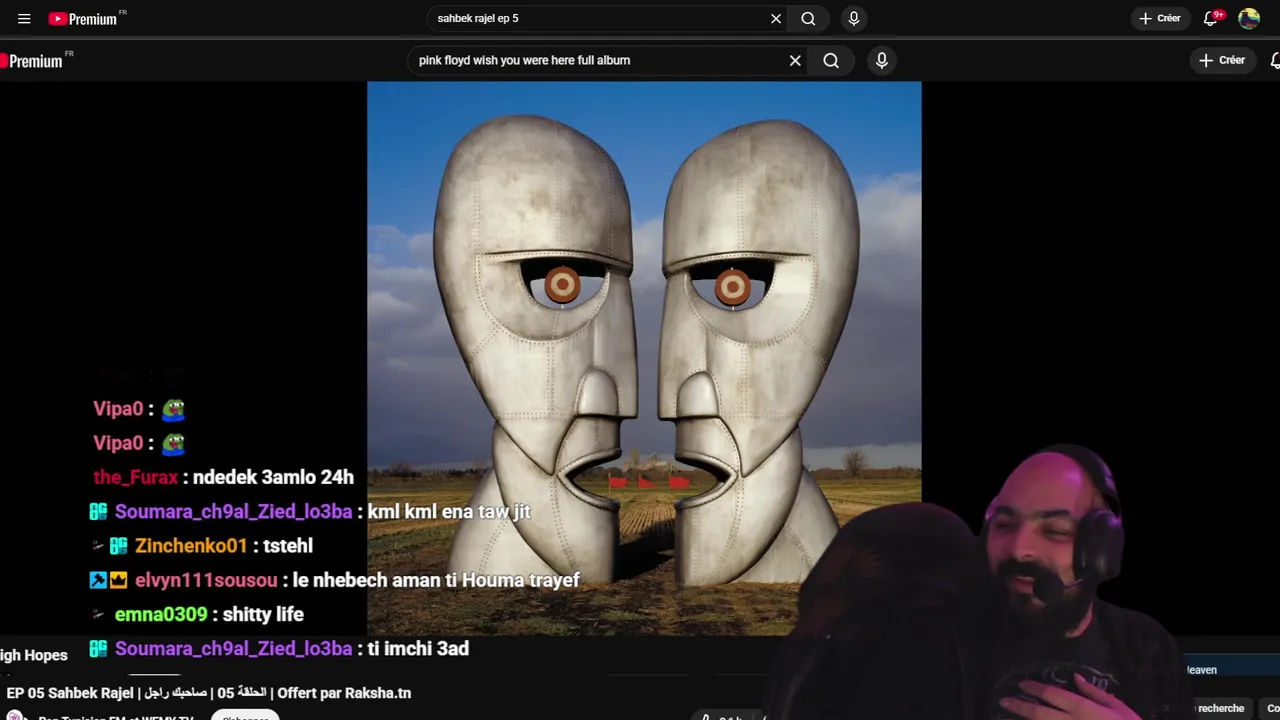Select the 'Offert par Raksha.tn' title text
The image size is (1280, 720).
tap(344, 692)
